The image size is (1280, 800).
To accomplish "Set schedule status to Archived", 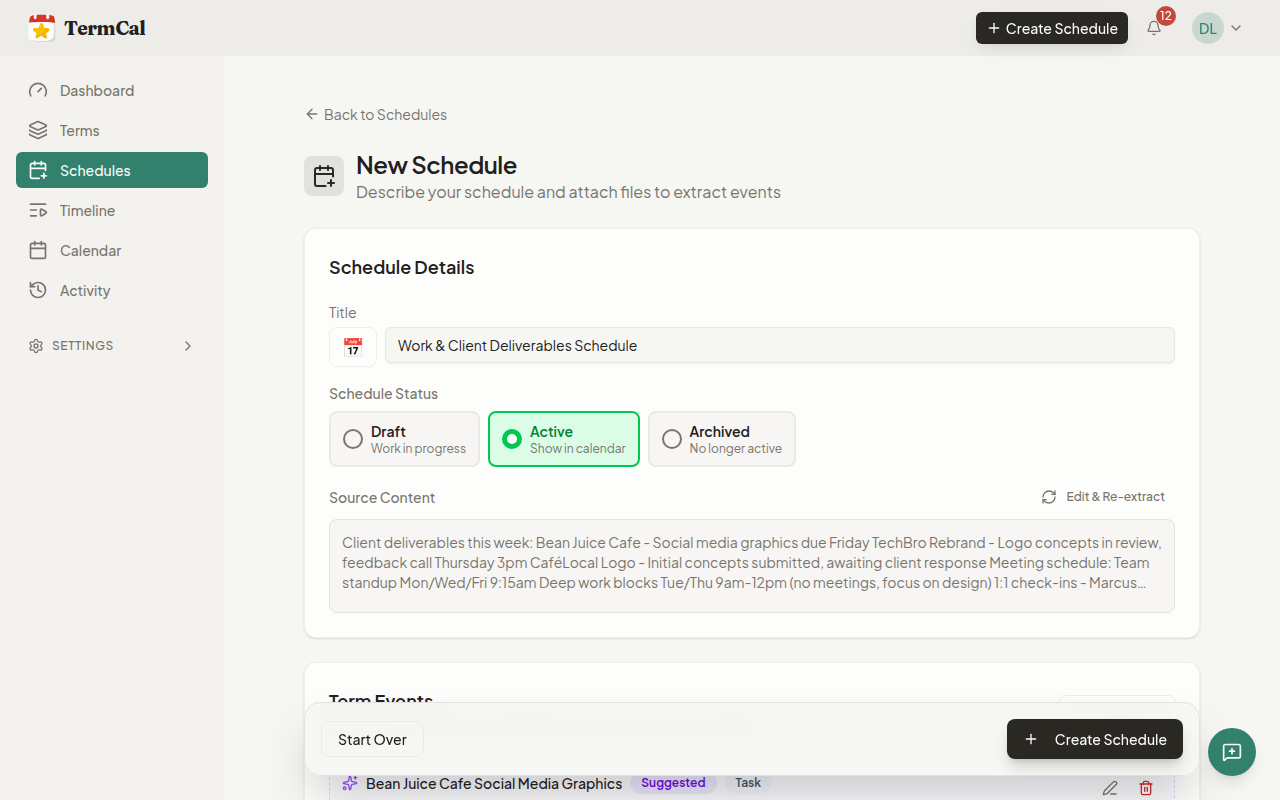I will pyautogui.click(x=721, y=438).
